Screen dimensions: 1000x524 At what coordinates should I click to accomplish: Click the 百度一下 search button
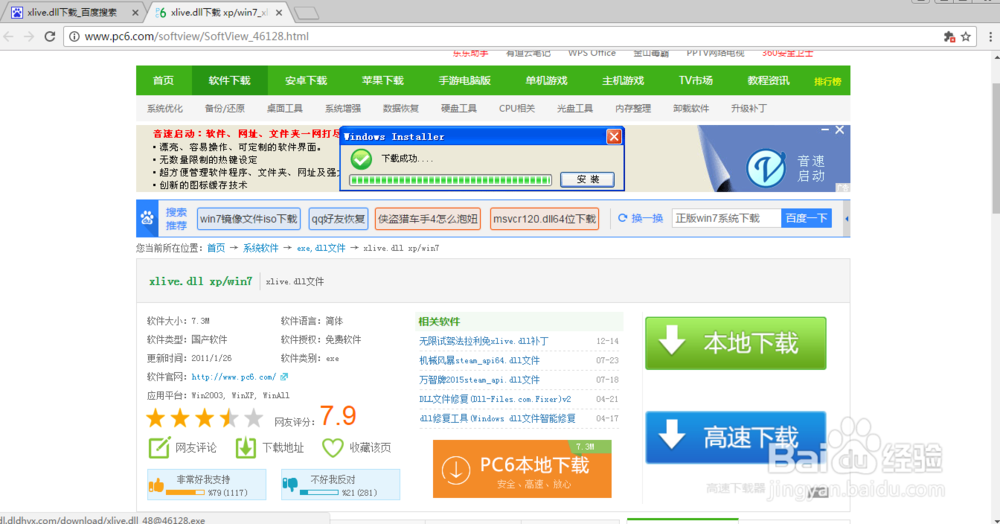[x=806, y=218]
